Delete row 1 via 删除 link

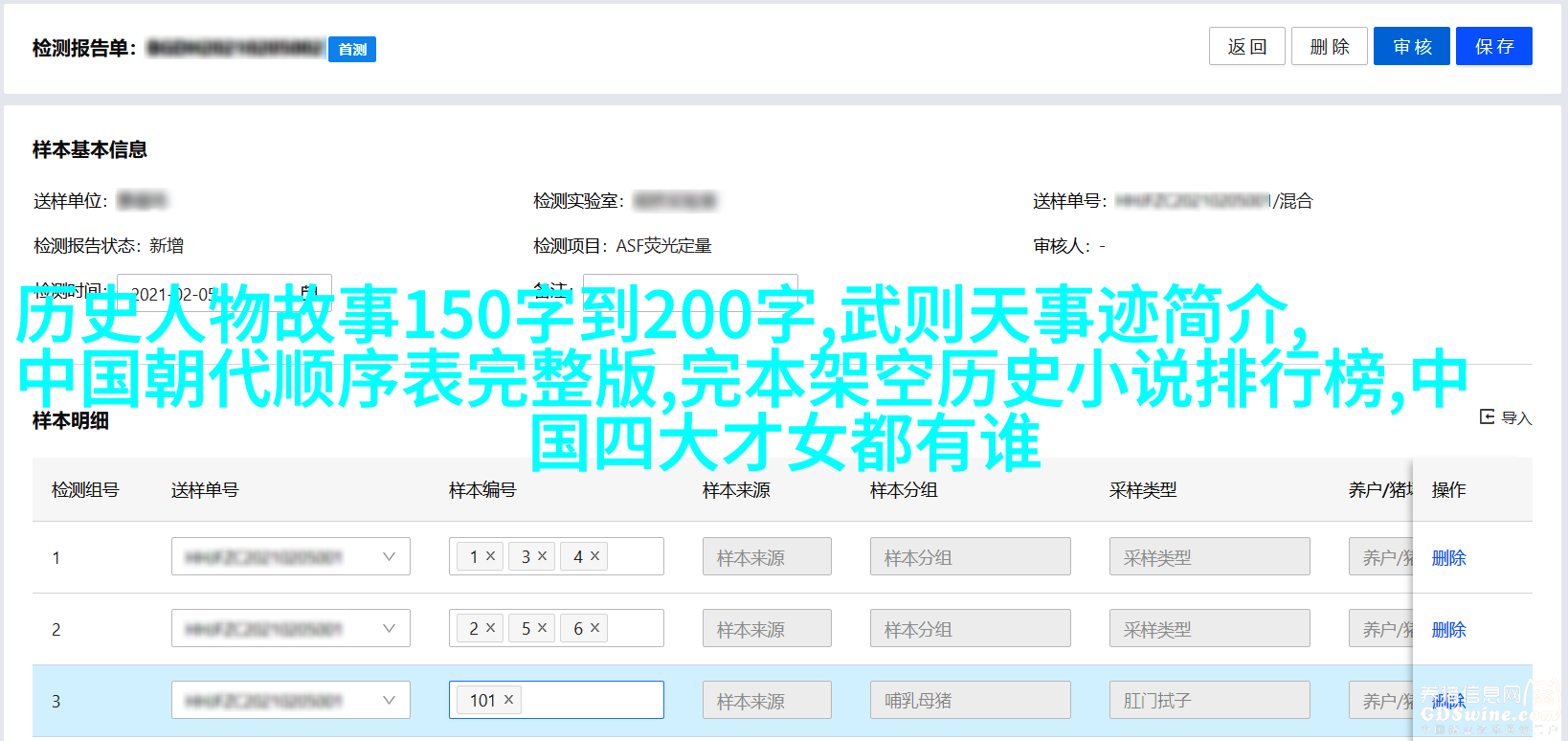(1448, 557)
